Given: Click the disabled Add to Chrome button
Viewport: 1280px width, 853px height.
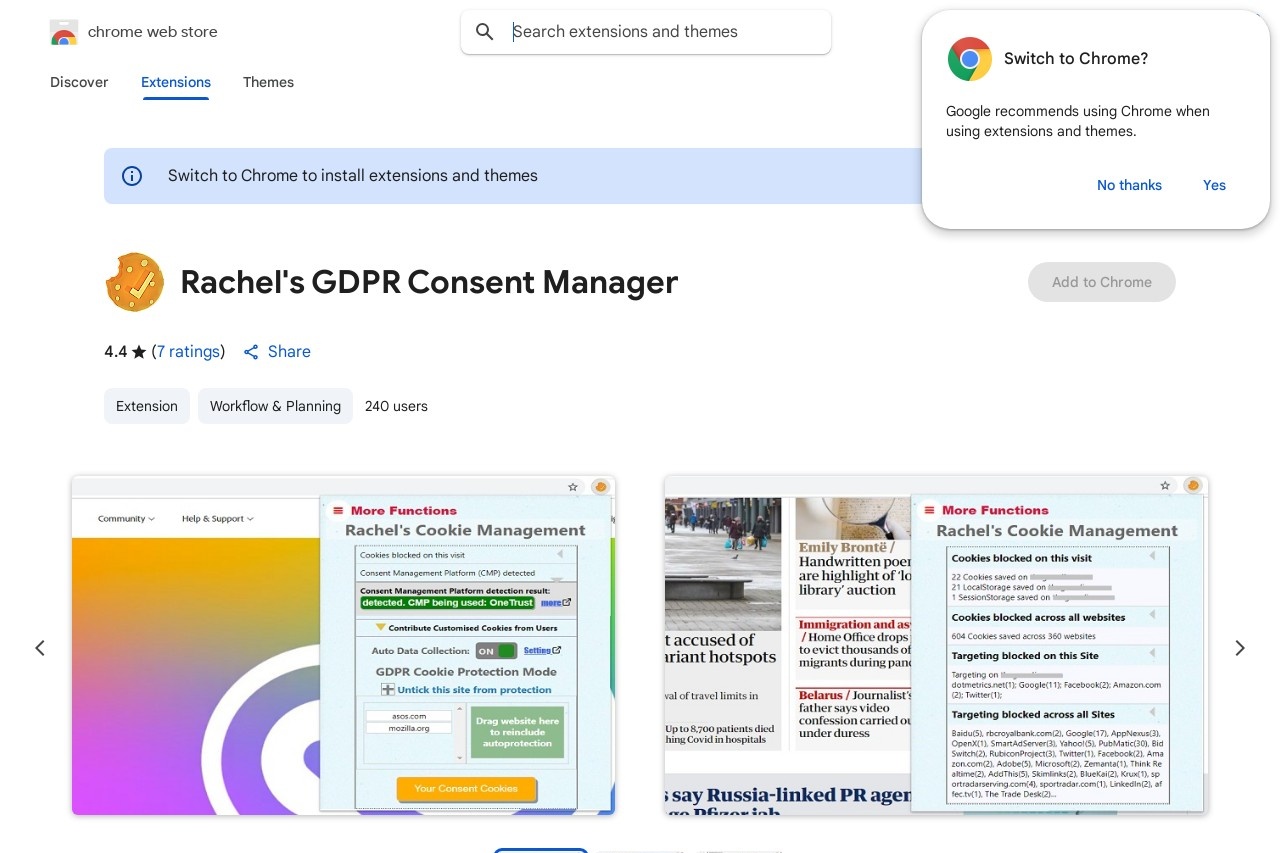Looking at the screenshot, I should point(1102,282).
